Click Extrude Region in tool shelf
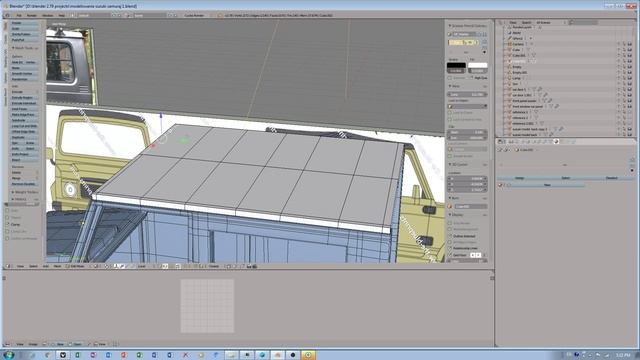The height and width of the screenshot is (360, 640). click(24, 98)
